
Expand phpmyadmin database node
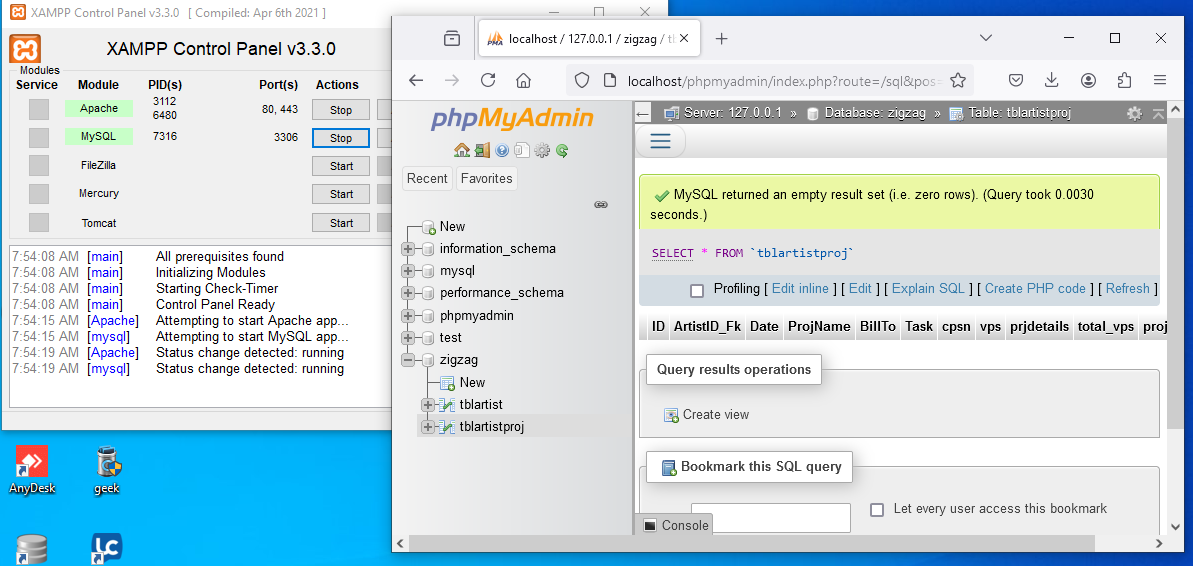point(408,316)
